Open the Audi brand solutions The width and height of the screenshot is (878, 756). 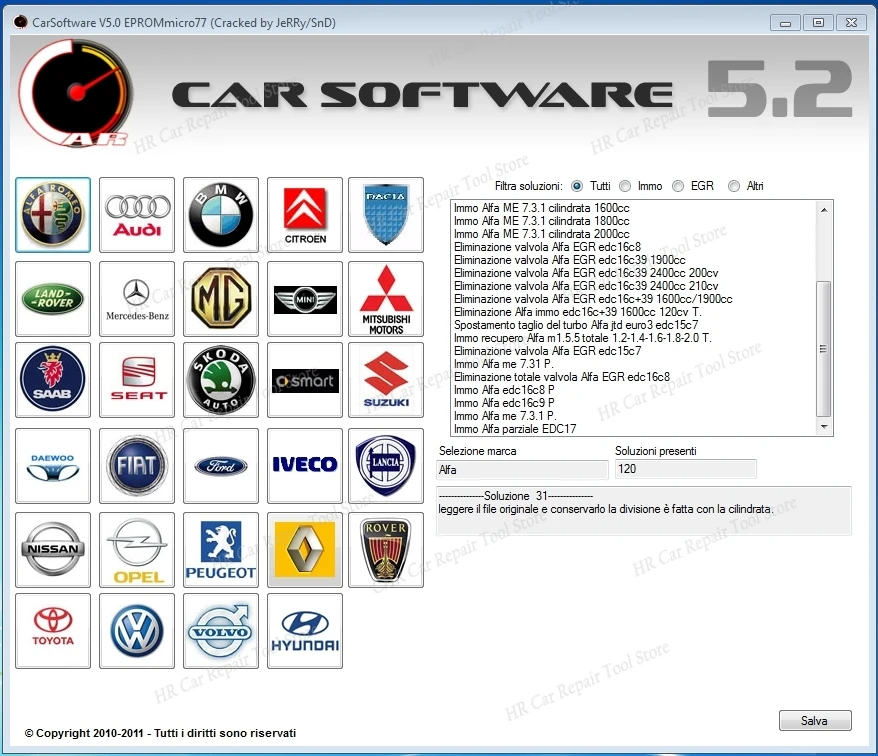point(136,214)
